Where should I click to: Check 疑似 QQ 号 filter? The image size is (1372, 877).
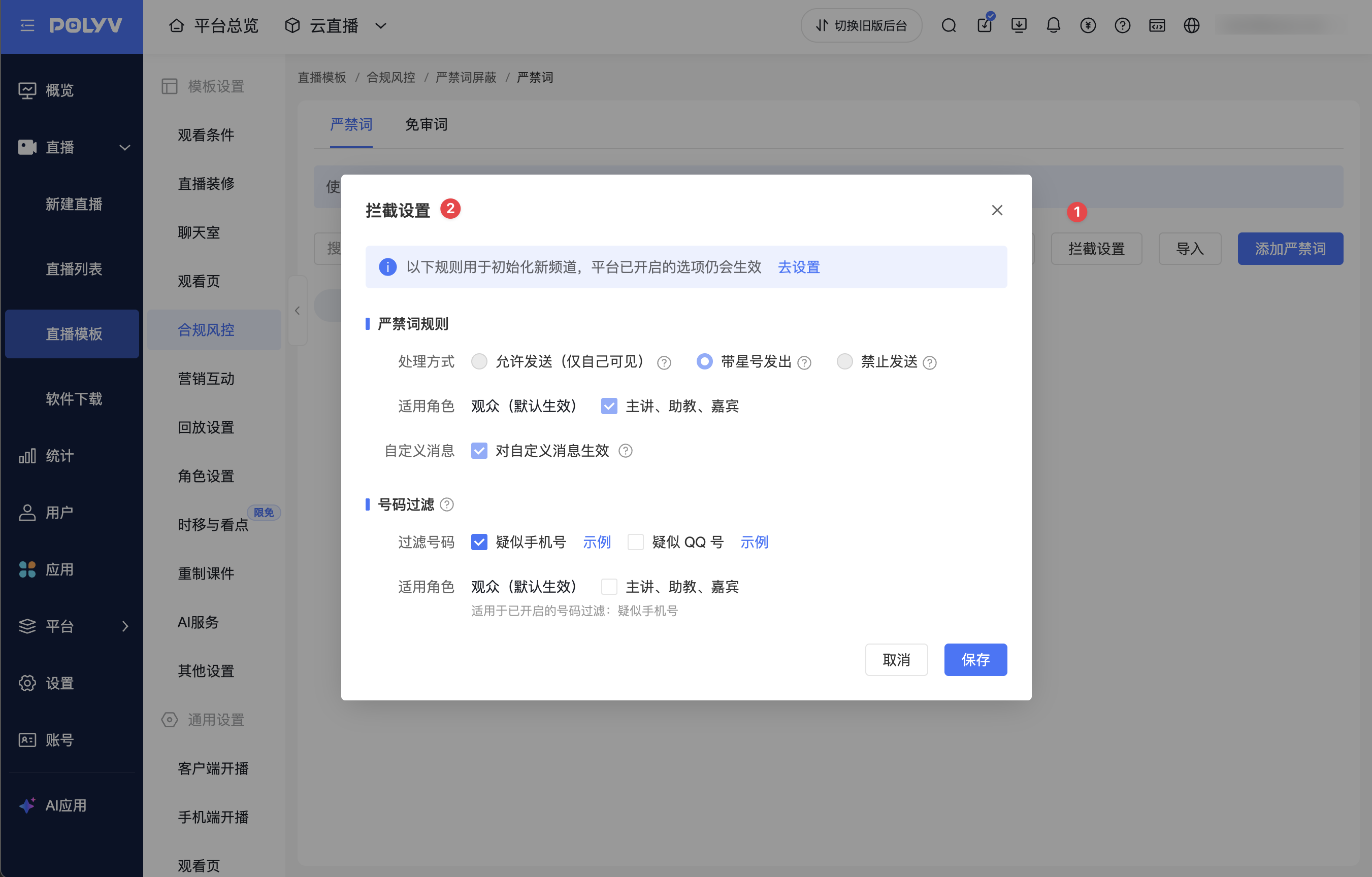635,542
